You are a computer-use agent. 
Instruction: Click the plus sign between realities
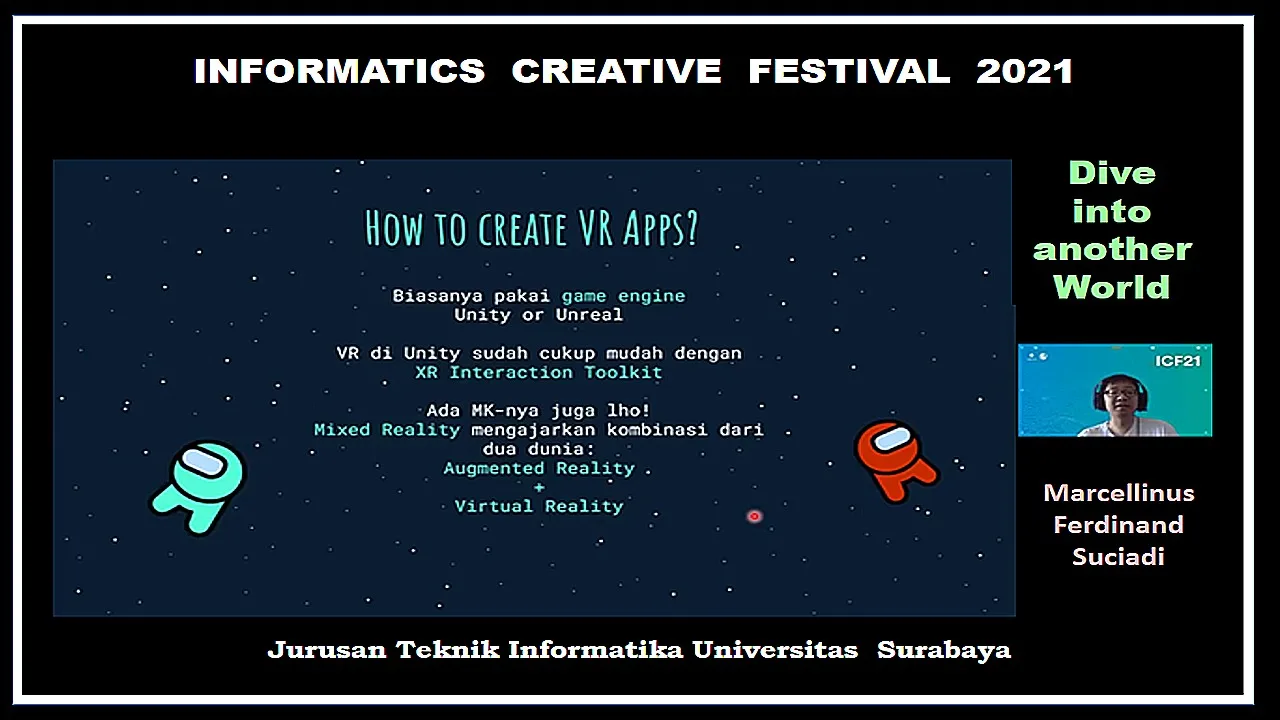539,487
